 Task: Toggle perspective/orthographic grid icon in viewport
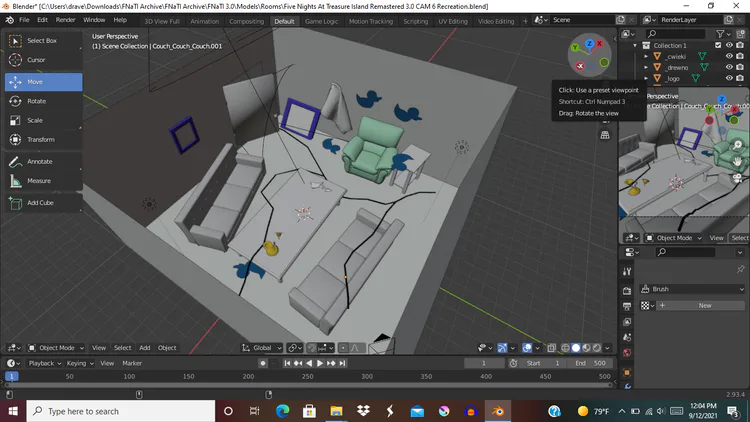tap(605, 135)
